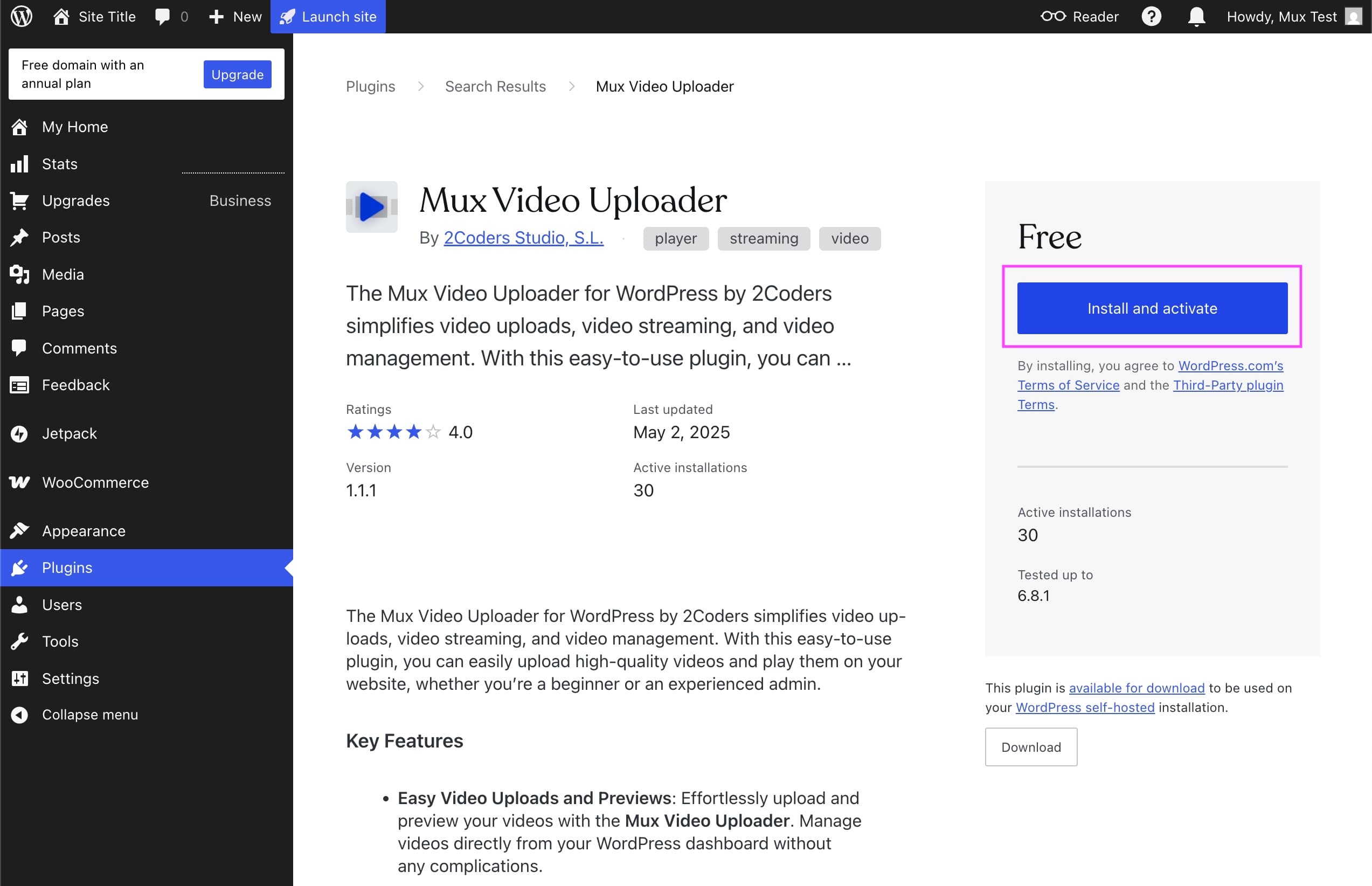
Task: Click Install and activate button
Action: (x=1152, y=308)
